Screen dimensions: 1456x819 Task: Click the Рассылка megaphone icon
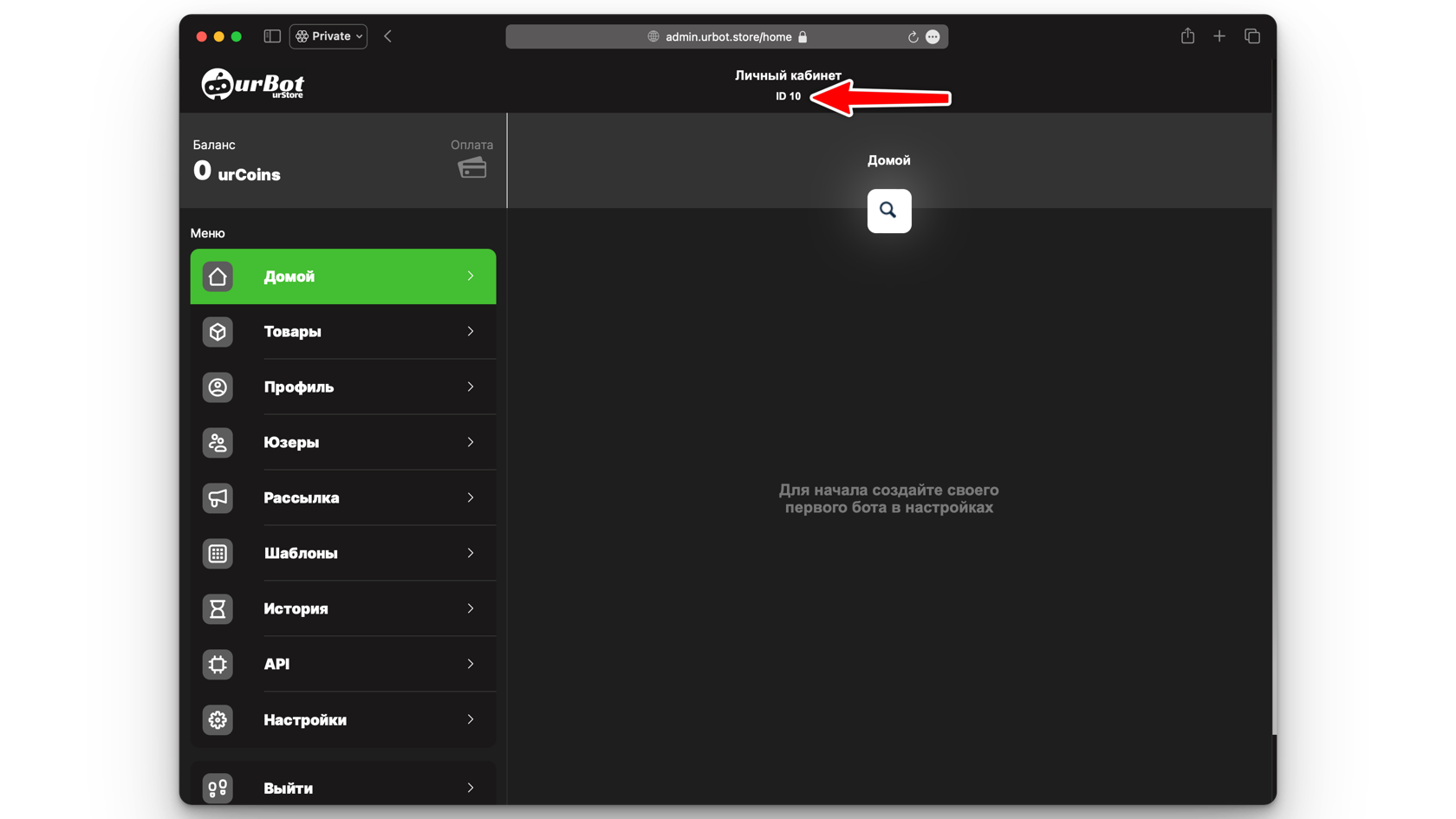218,498
